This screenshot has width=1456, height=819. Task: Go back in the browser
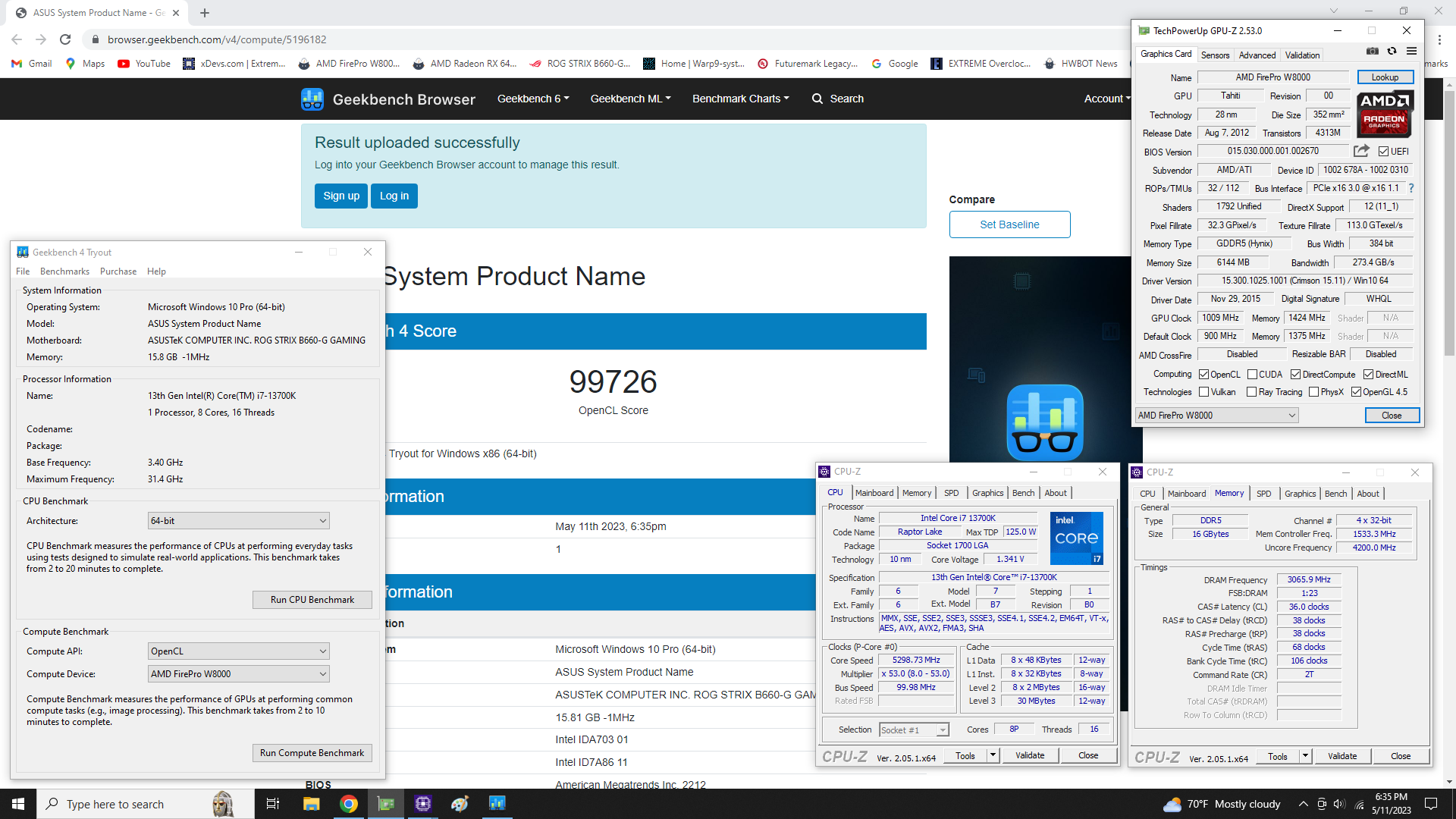(17, 39)
